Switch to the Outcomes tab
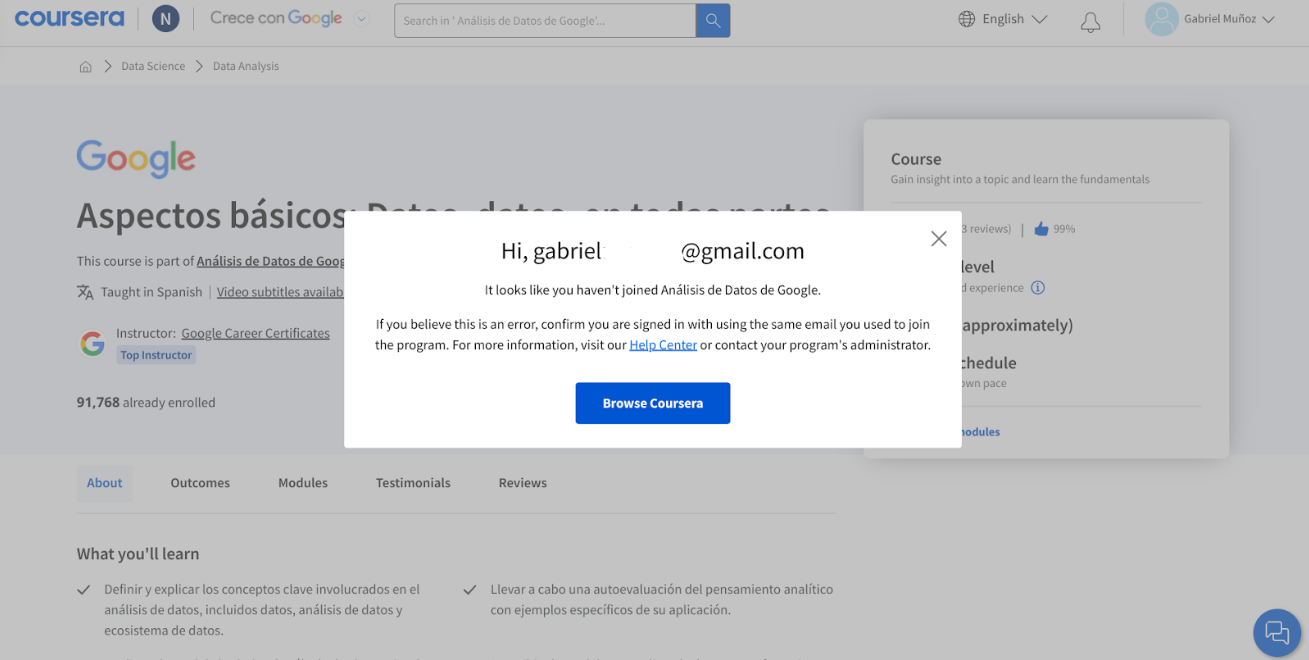The height and width of the screenshot is (660, 1309). click(200, 483)
